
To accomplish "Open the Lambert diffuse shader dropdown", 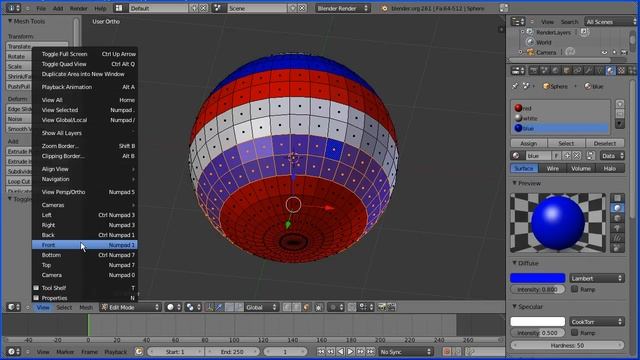I will coord(597,278).
